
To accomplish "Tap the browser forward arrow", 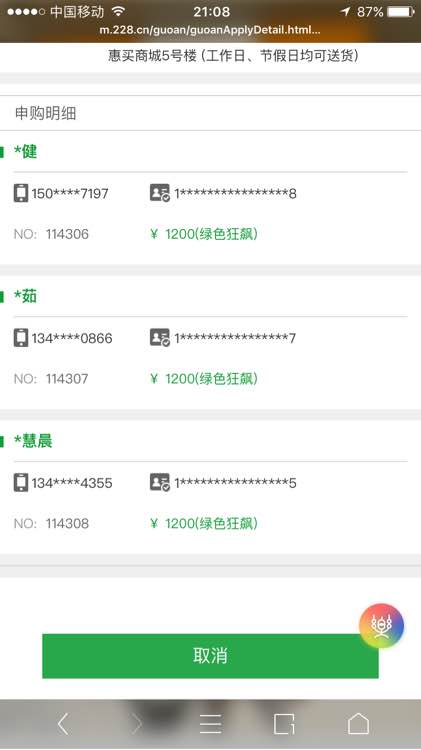I will (x=137, y=723).
